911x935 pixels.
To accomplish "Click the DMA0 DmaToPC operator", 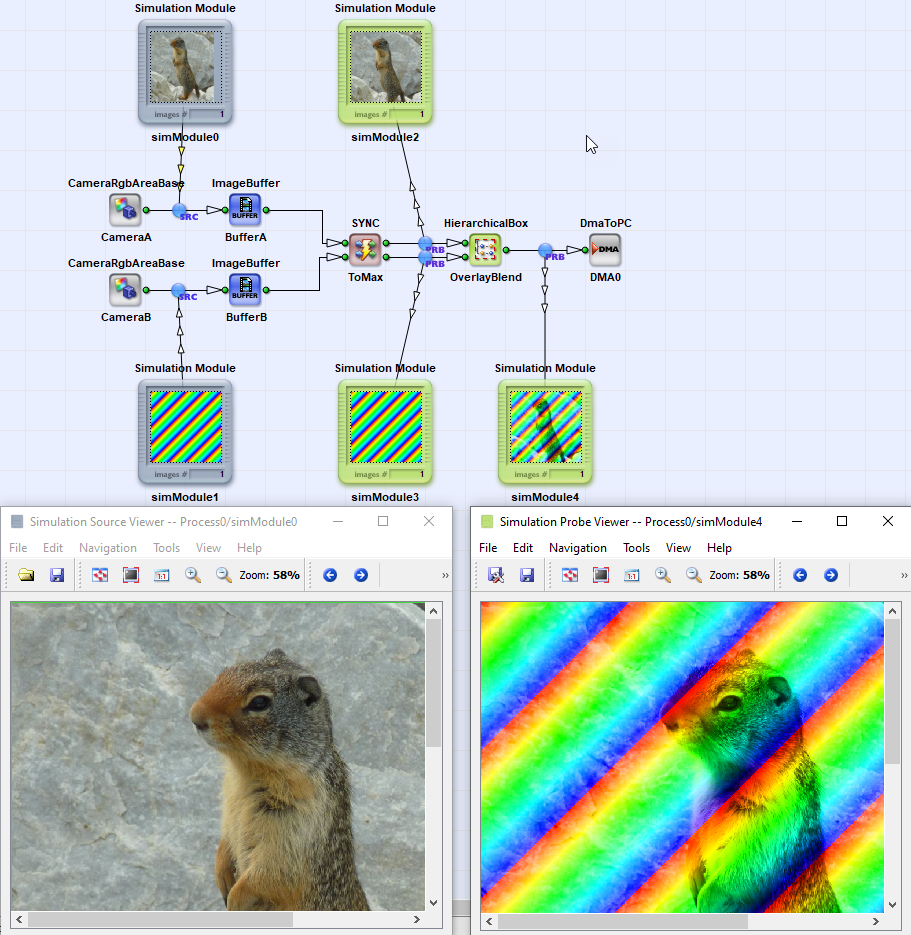I will [605, 250].
